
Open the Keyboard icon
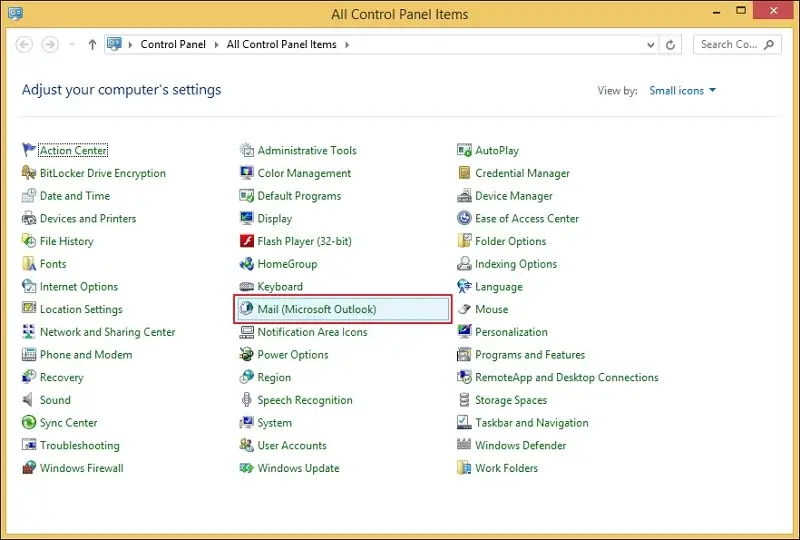tap(246, 286)
